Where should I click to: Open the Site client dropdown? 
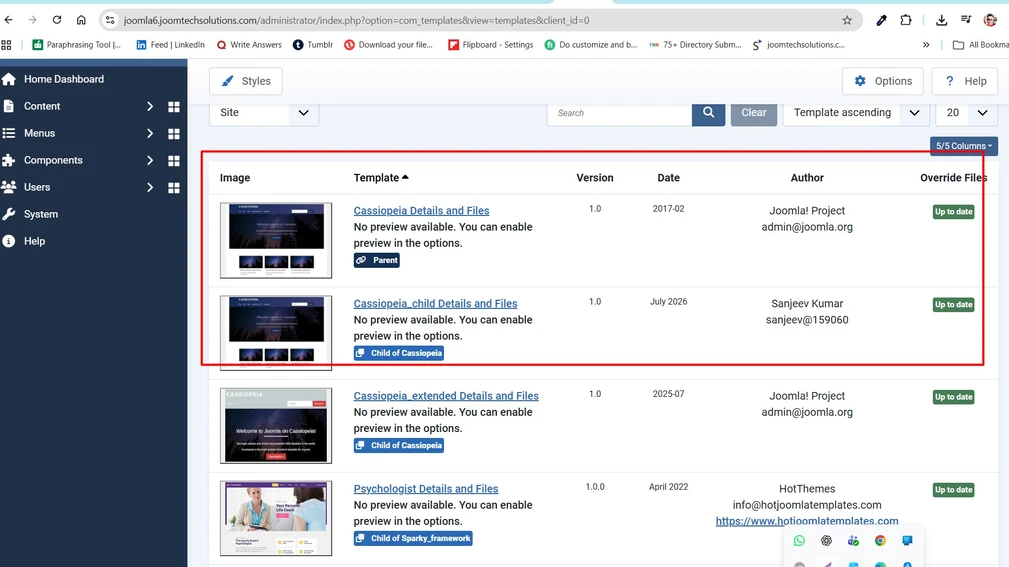264,113
